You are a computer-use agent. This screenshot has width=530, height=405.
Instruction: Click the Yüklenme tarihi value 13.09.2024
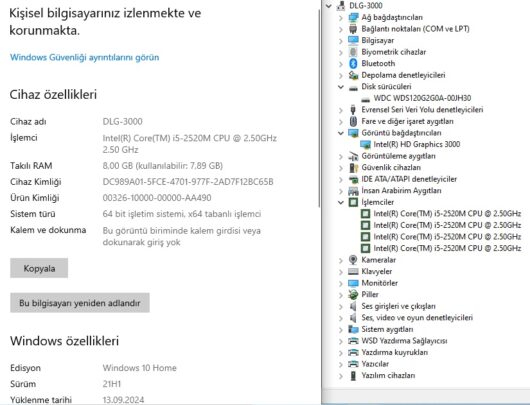coord(123,400)
